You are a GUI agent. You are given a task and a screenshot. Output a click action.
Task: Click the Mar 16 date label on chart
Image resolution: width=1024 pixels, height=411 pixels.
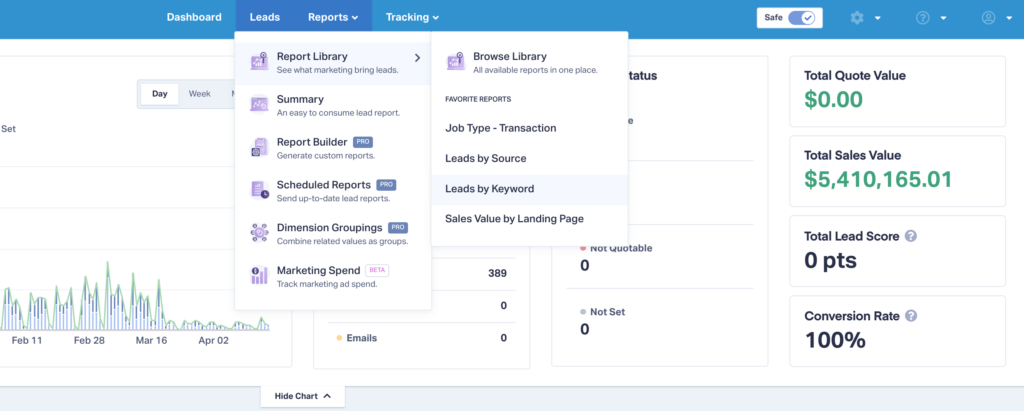click(152, 341)
